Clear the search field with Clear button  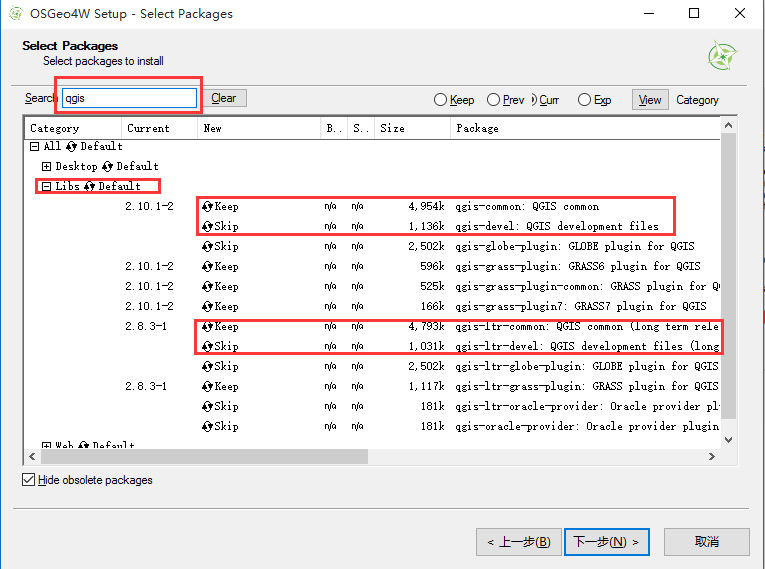(224, 98)
